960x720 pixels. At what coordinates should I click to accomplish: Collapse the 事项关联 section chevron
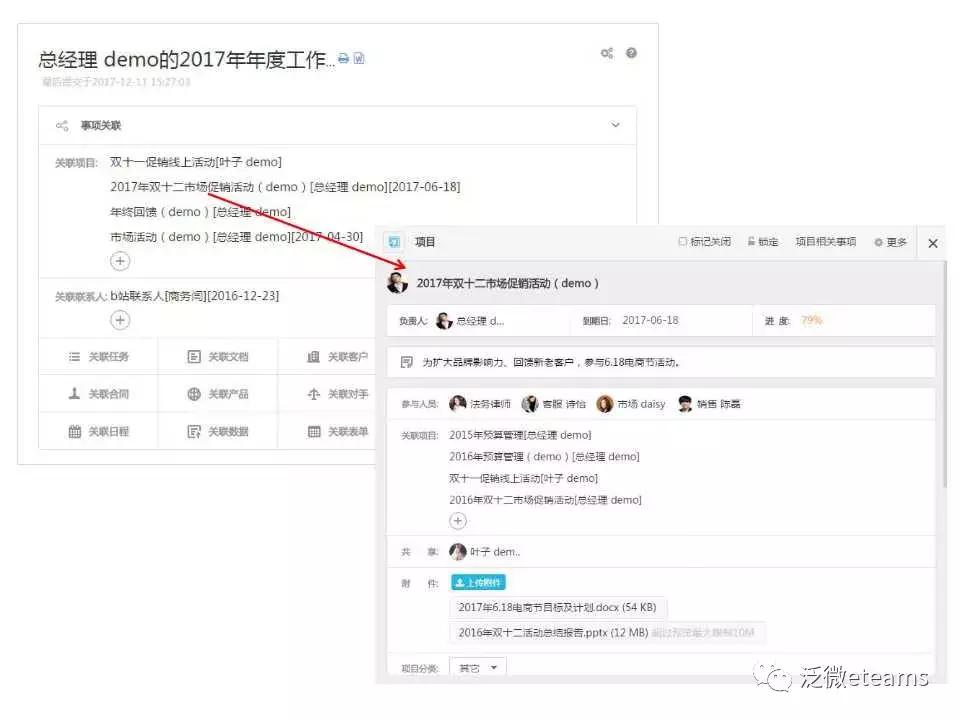617,124
